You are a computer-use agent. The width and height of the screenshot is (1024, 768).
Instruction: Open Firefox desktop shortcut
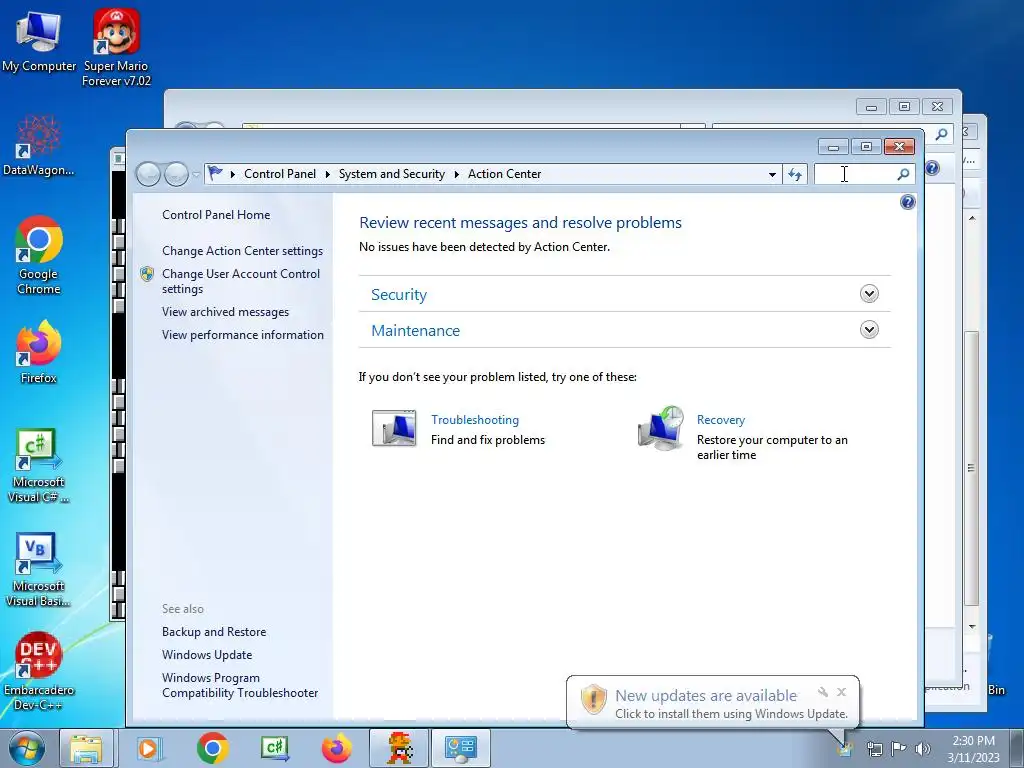(x=38, y=353)
